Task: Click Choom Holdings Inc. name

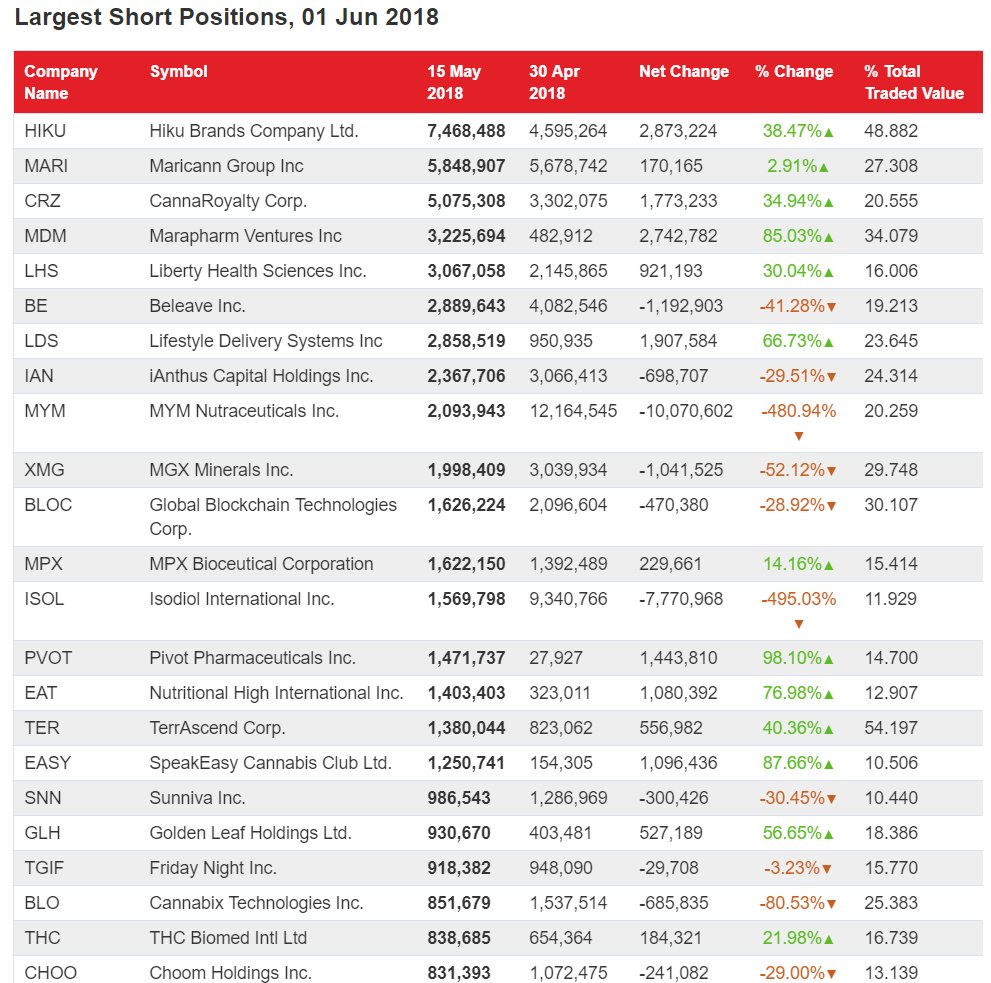Action: click(230, 973)
